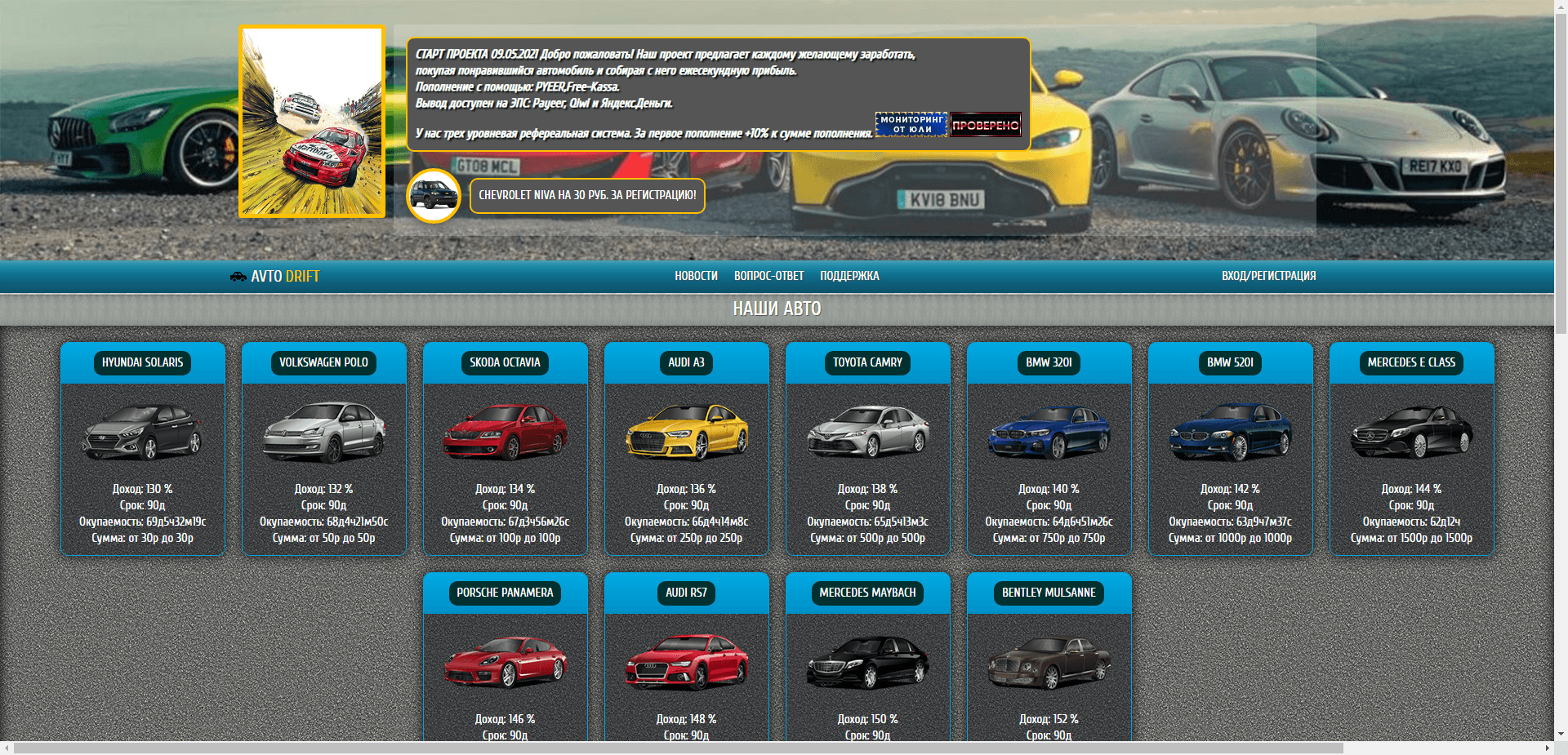1568x755 pixels.
Task: Click the round Chevrolet Niva icon
Action: (x=433, y=196)
